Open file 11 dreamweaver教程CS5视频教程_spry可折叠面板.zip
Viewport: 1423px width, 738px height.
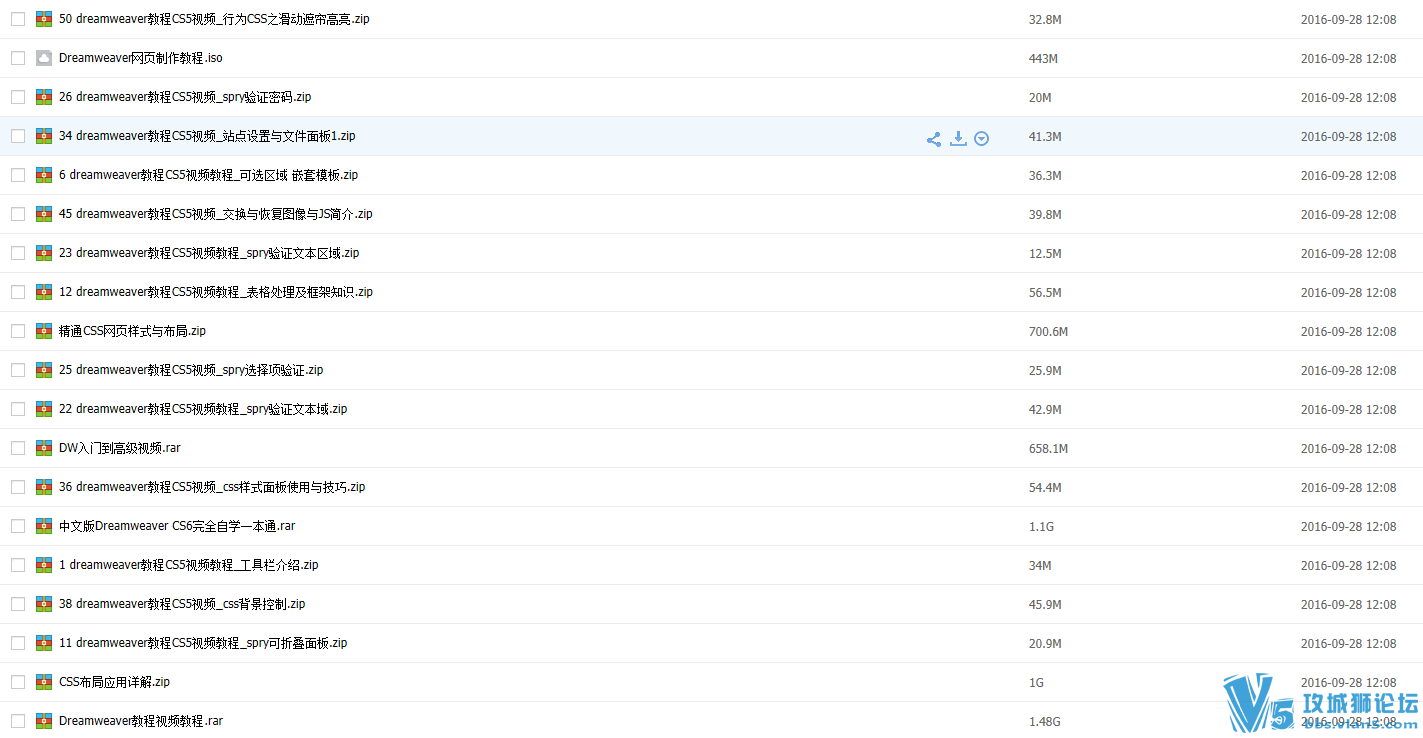[203, 643]
